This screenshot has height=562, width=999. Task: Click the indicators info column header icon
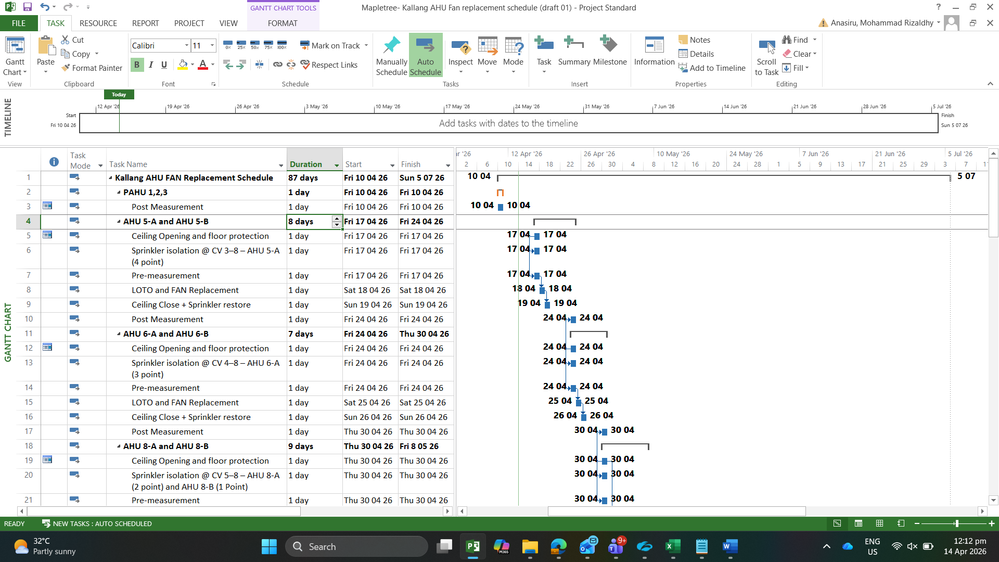click(54, 162)
